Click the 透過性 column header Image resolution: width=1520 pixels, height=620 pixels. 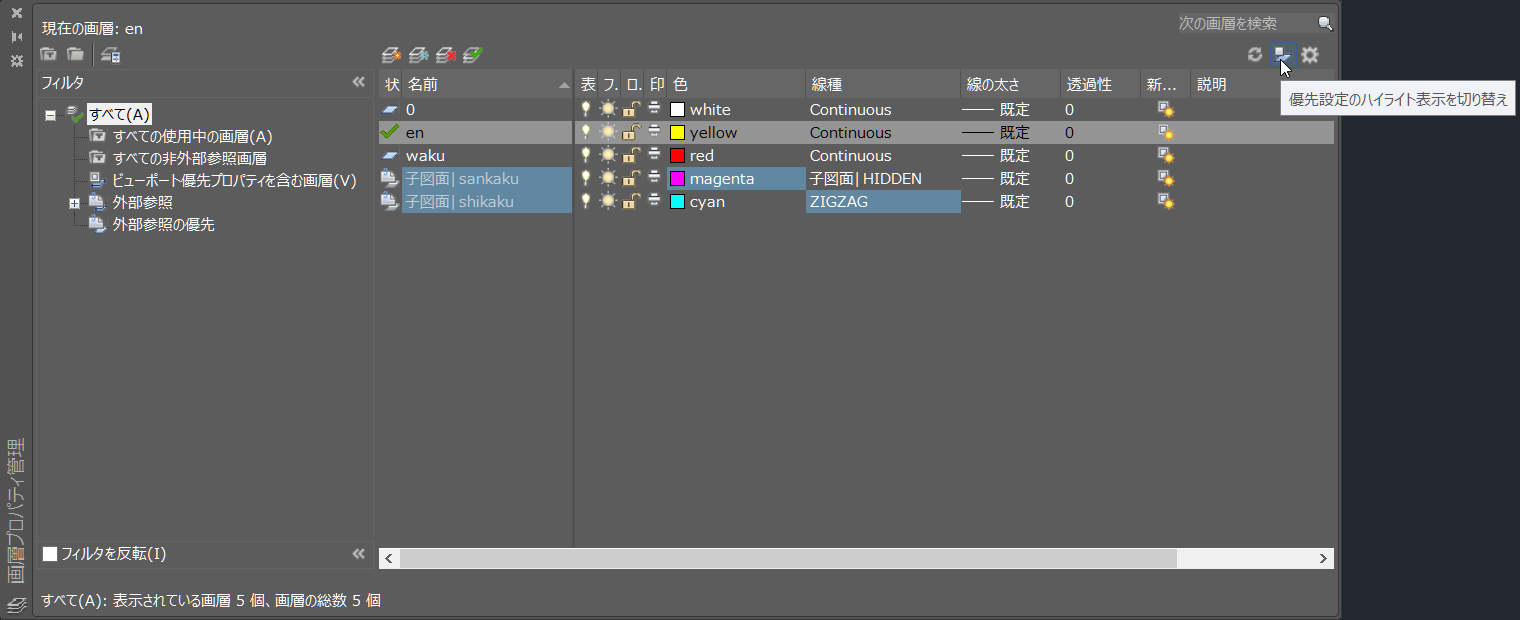pyautogui.click(x=1100, y=85)
